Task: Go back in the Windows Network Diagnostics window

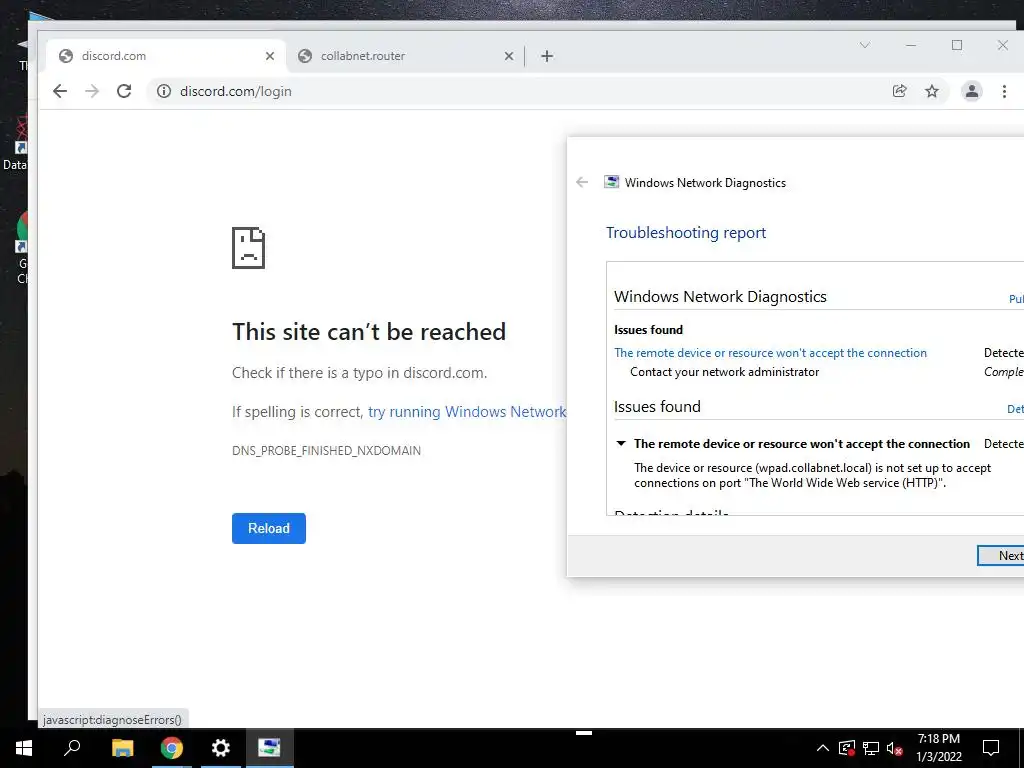Action: pyautogui.click(x=582, y=182)
